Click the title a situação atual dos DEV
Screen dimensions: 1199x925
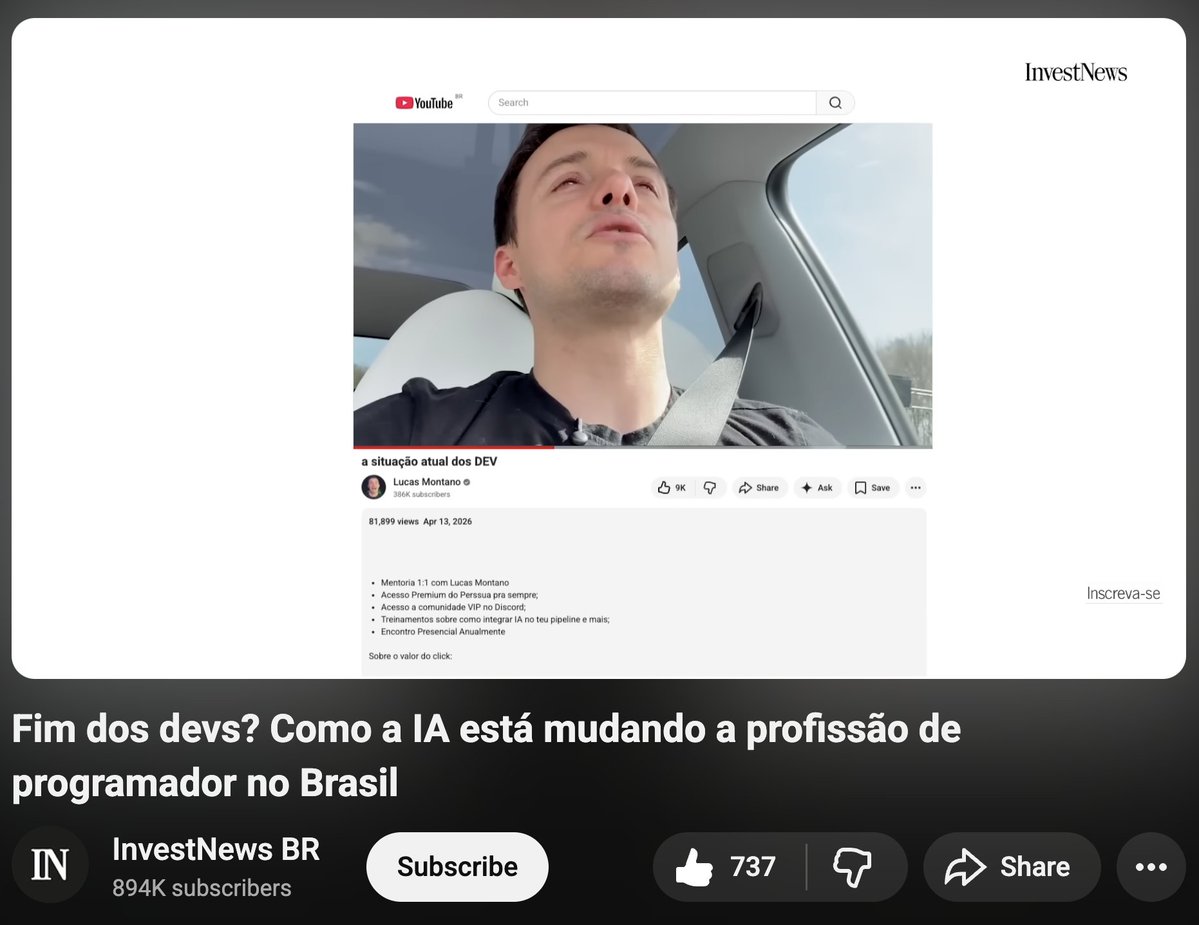pos(429,462)
